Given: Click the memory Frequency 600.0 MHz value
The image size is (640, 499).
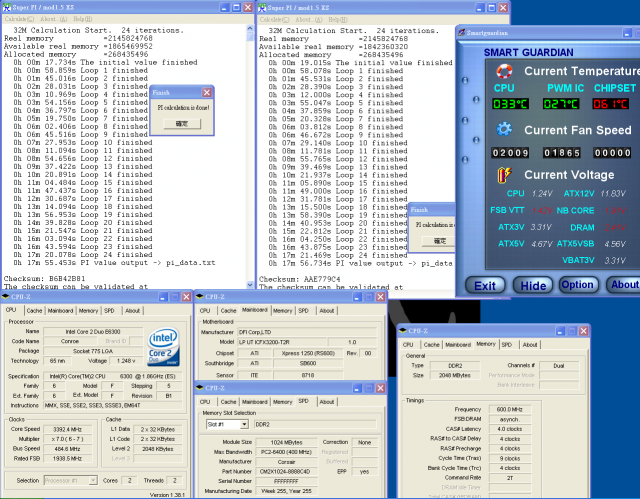Looking at the screenshot, I should (x=509, y=409).
